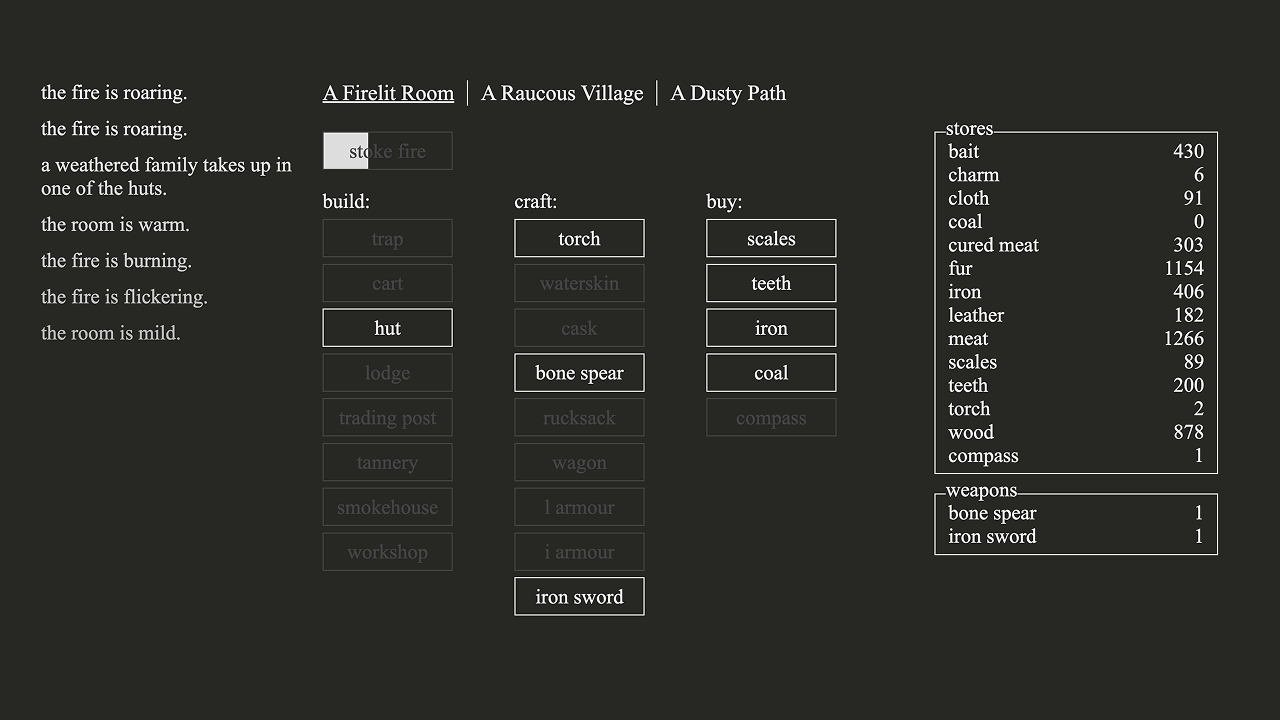Buy coal from the buy list
The image size is (1280, 720).
point(771,373)
